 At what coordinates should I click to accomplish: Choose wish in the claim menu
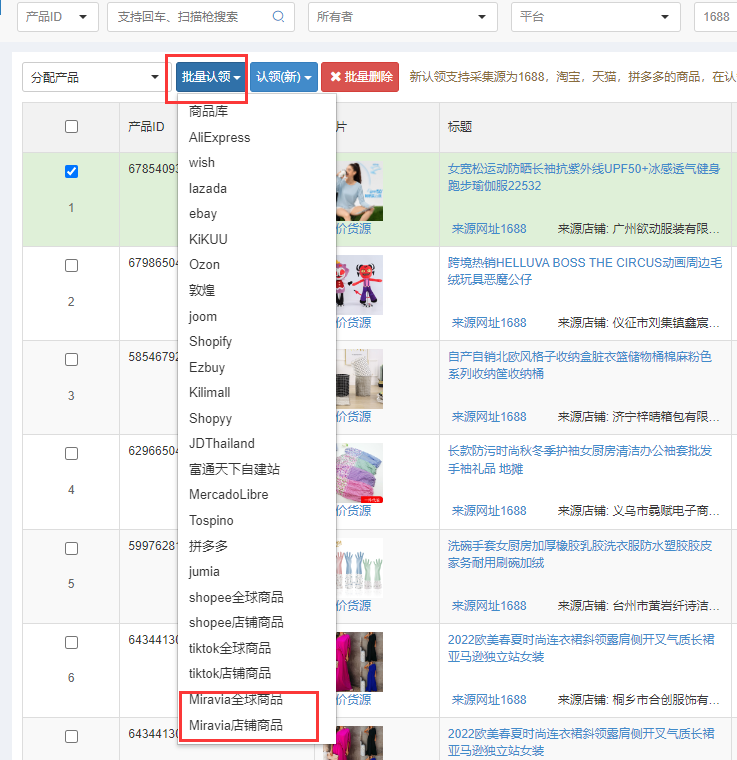pyautogui.click(x=202, y=162)
